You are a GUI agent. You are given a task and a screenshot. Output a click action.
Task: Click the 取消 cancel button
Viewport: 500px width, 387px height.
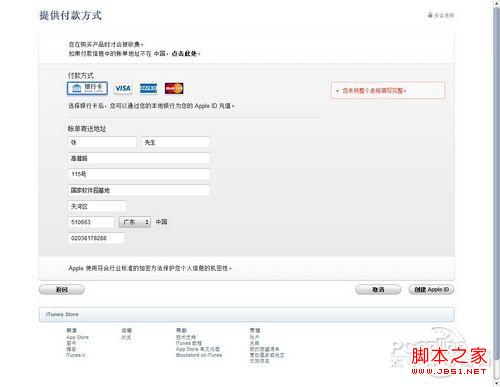point(378,290)
